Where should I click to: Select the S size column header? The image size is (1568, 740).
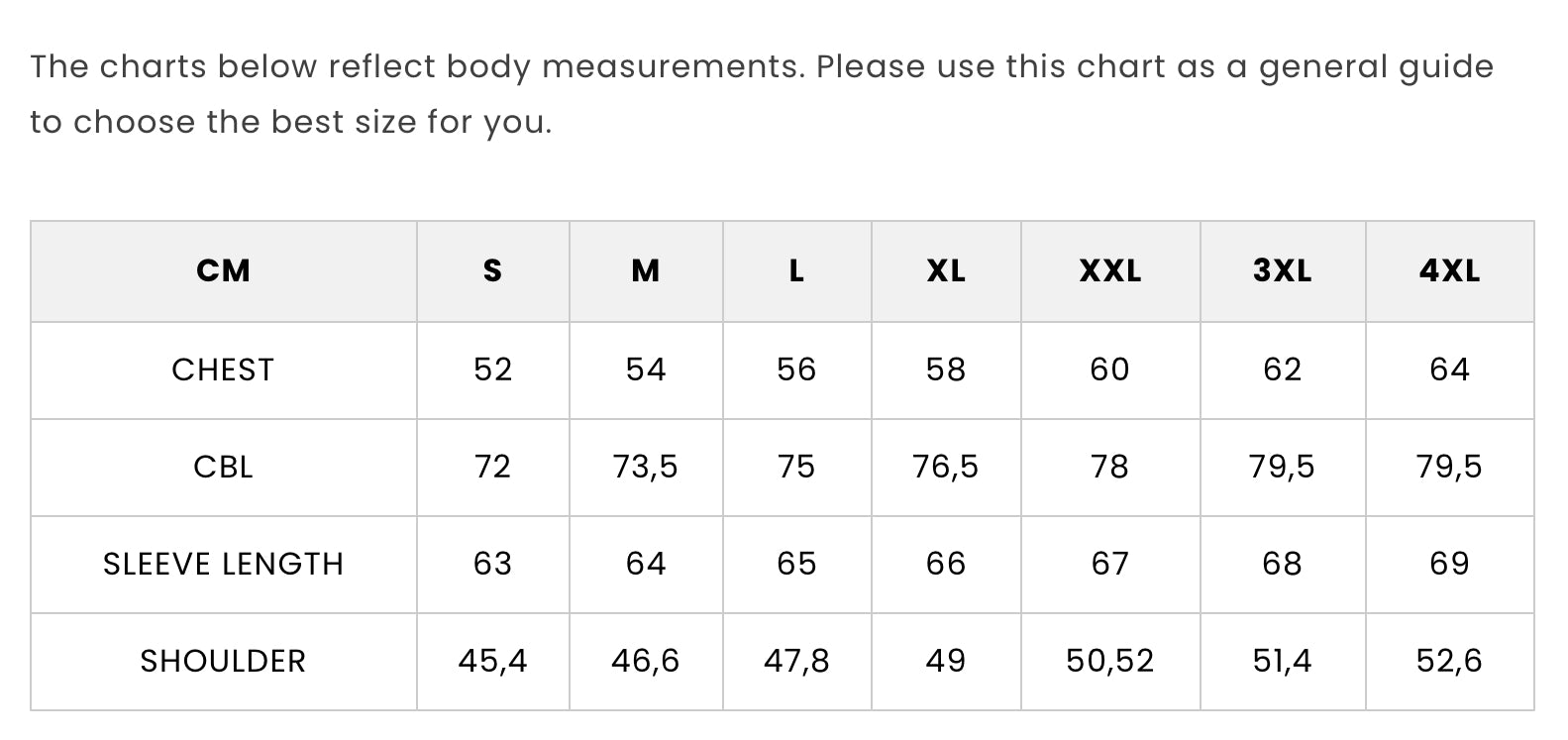coord(492,270)
